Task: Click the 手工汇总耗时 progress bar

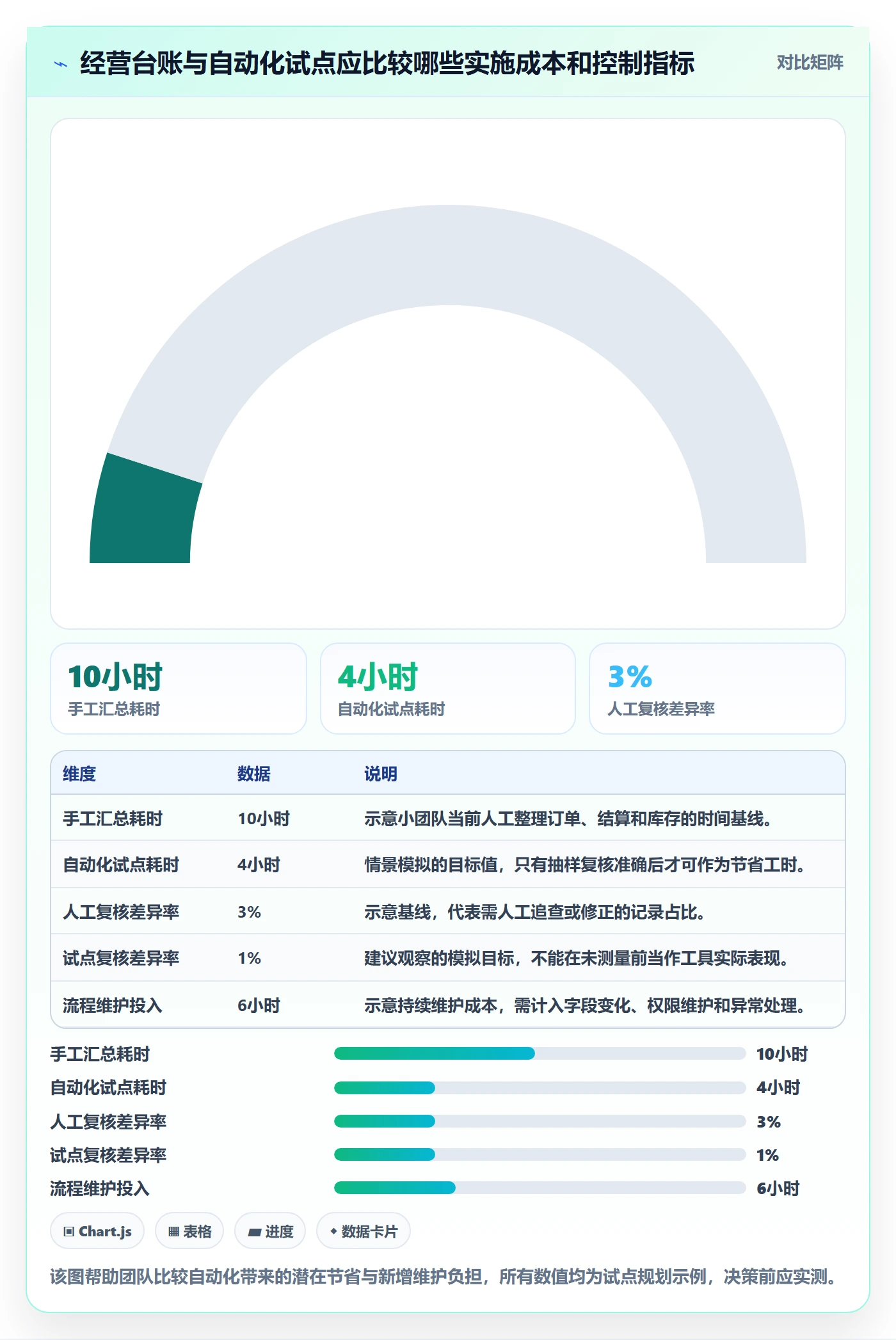Action: (540, 1053)
